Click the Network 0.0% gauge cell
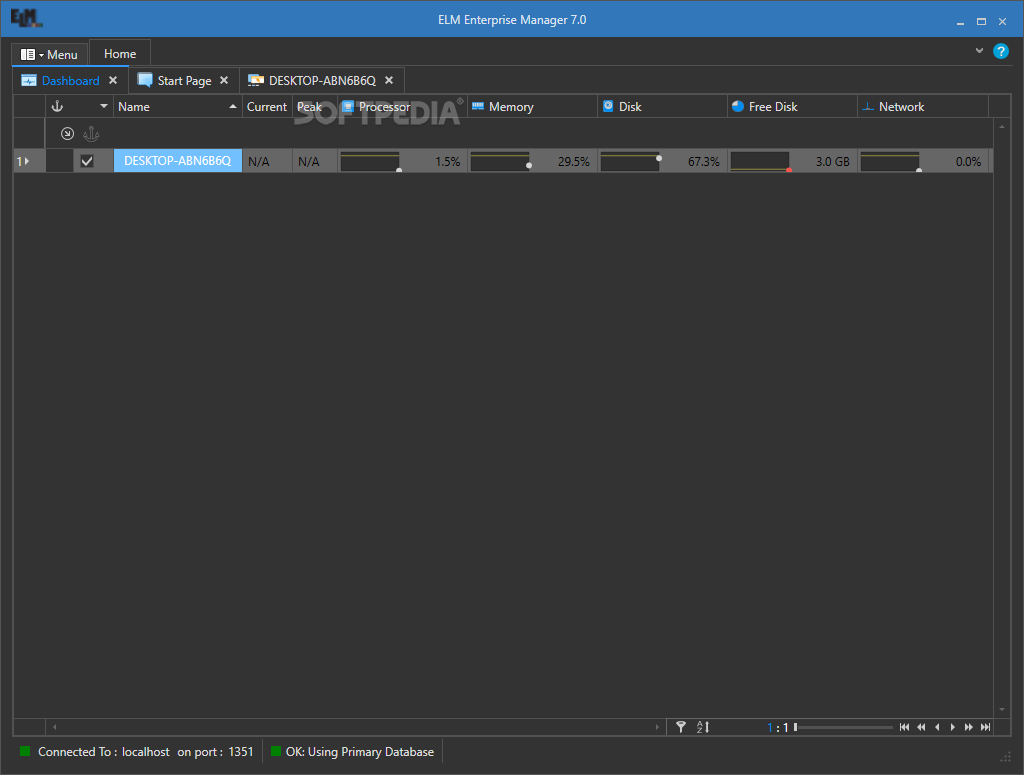1024x775 pixels. point(922,161)
